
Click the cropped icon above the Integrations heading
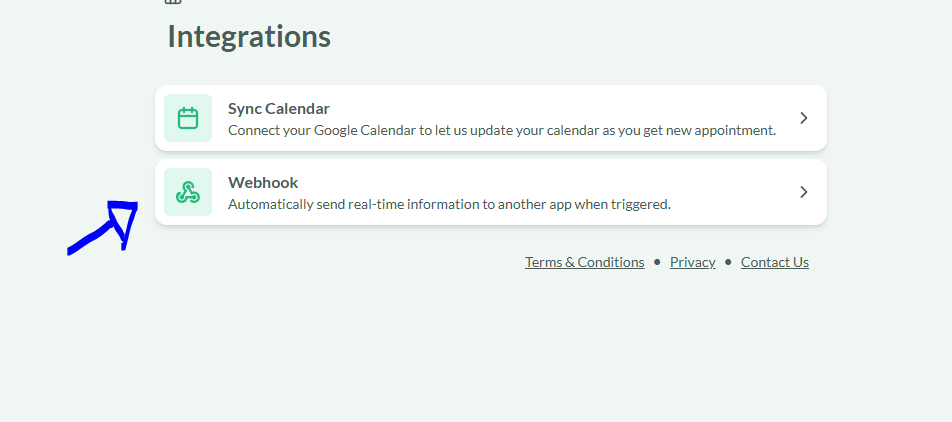(x=173, y=2)
